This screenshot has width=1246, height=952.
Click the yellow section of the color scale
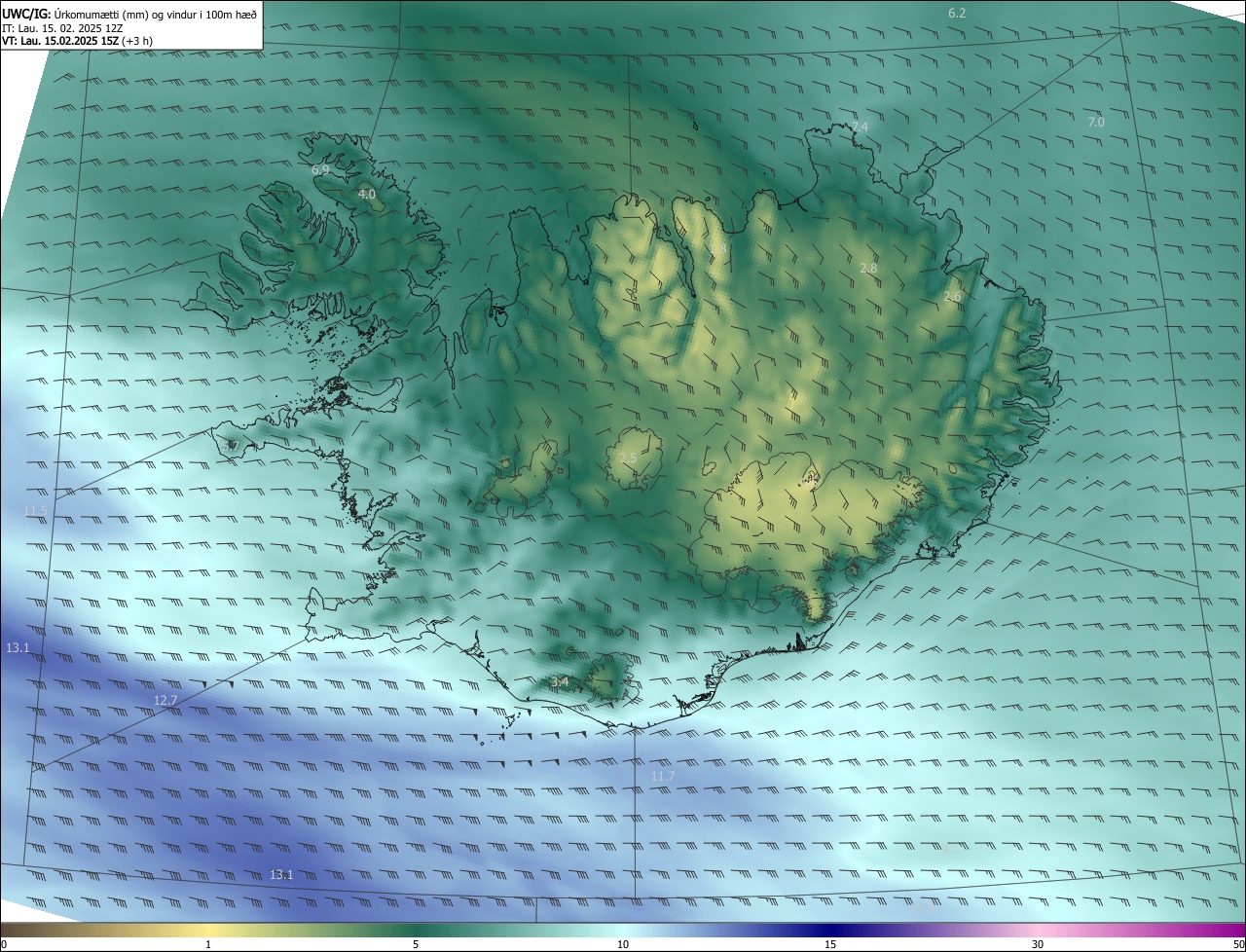click(209, 930)
